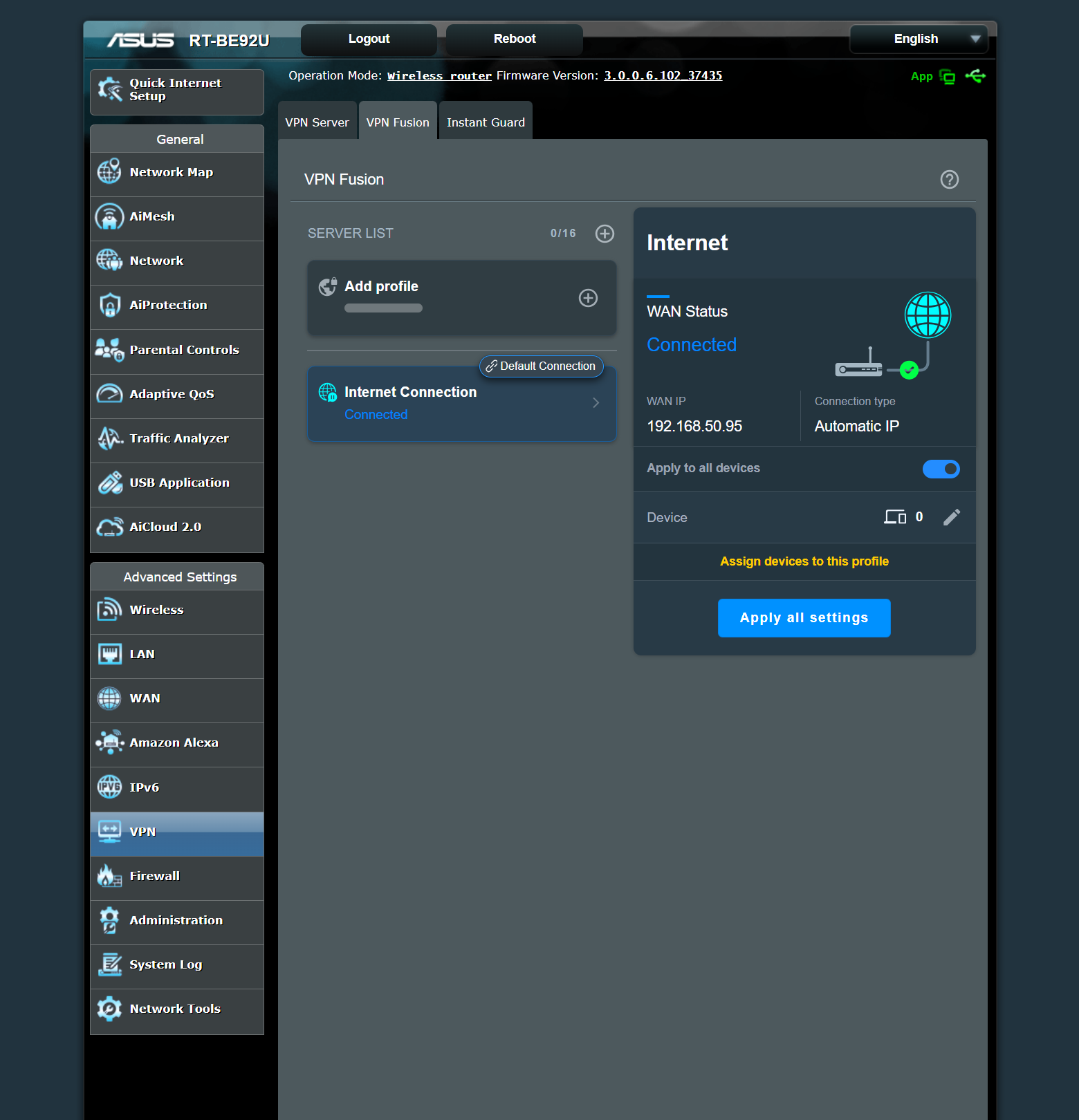Click the Traffic Analyzer icon
This screenshot has height=1120, width=1079.
109,438
